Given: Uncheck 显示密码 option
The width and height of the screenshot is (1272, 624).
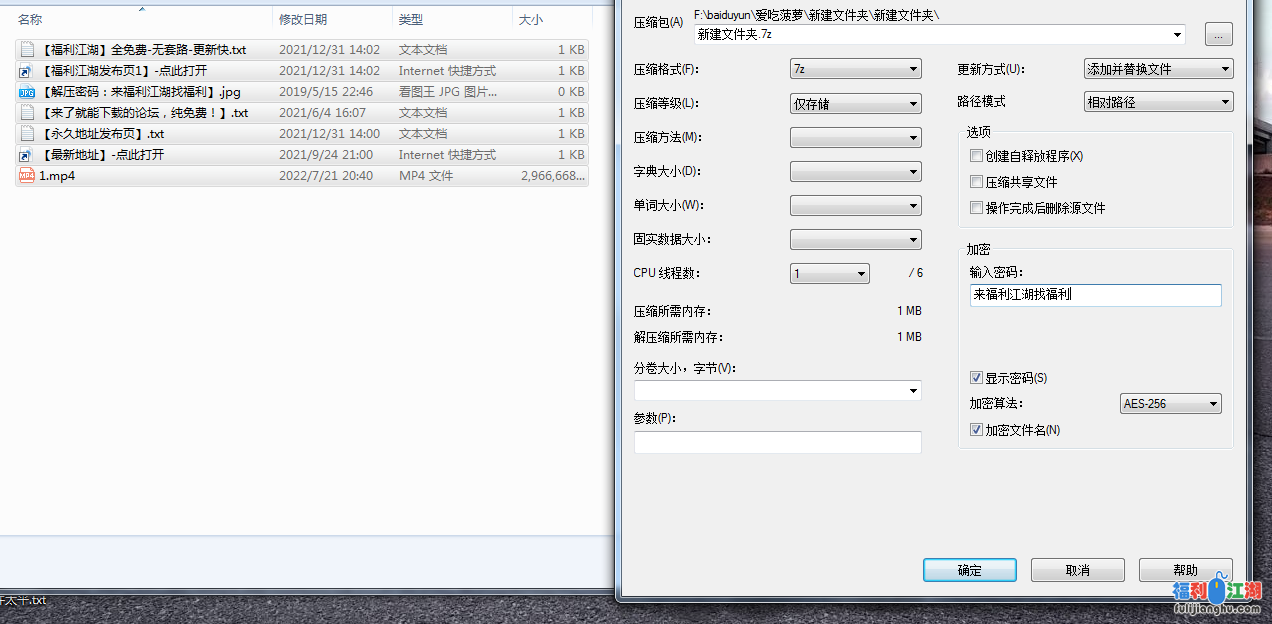Looking at the screenshot, I should (977, 378).
